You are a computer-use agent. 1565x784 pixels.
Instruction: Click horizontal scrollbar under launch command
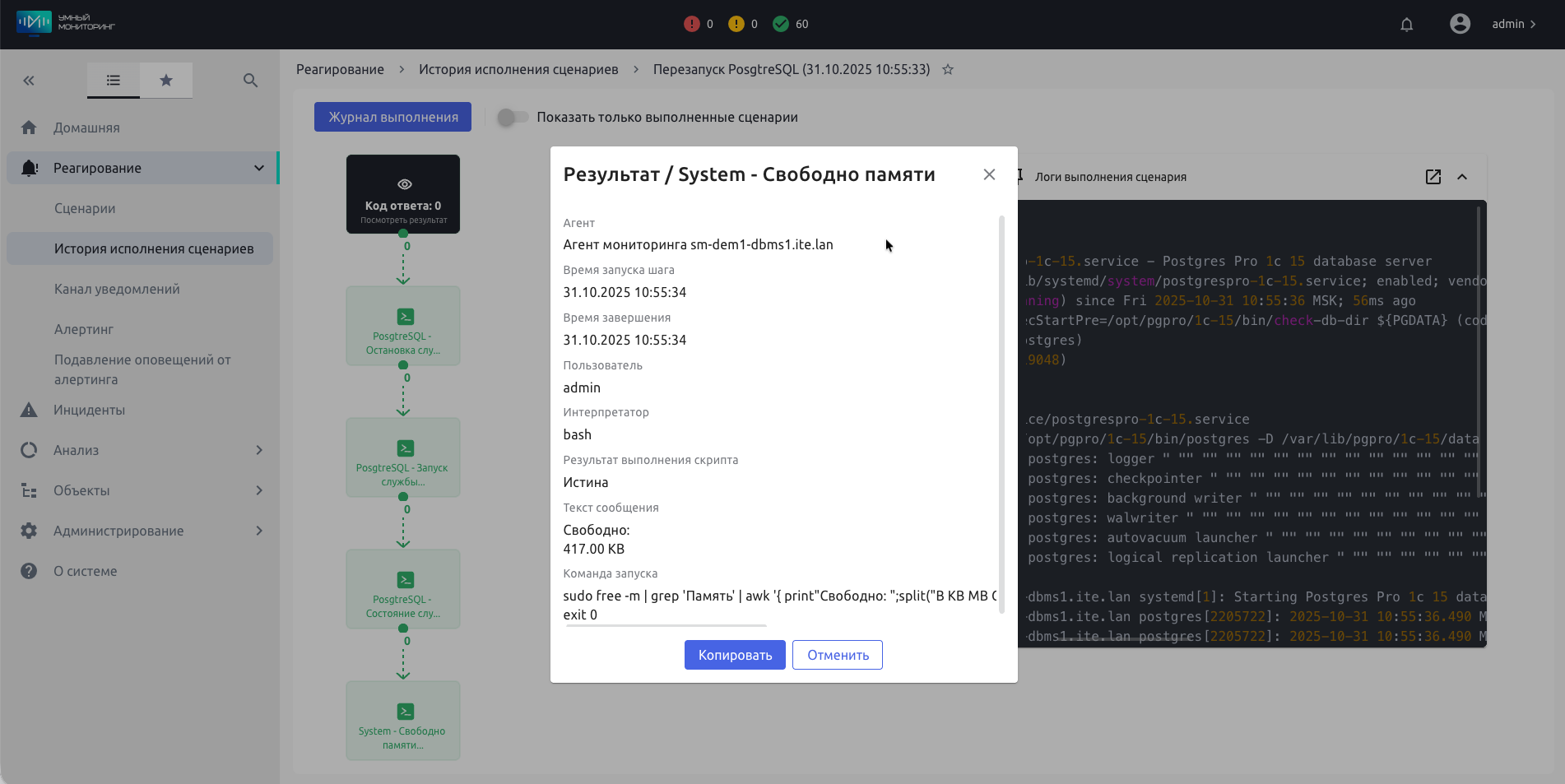pos(666,626)
